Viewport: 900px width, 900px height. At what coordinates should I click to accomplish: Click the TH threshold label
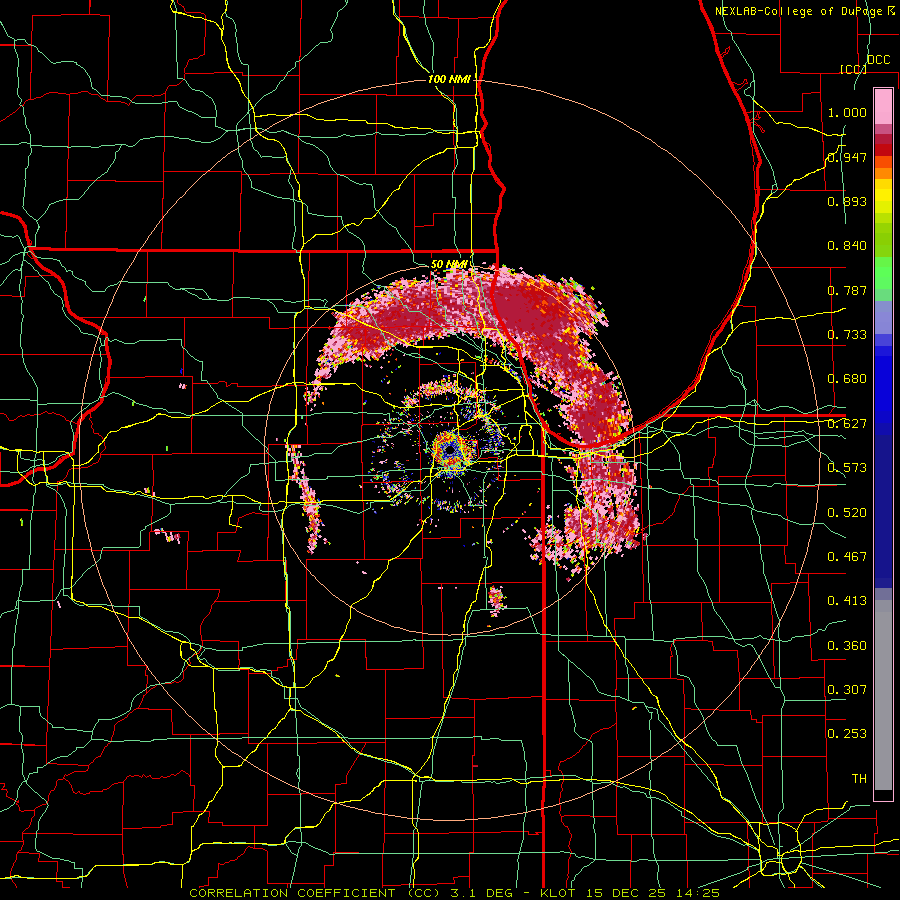[x=859, y=779]
